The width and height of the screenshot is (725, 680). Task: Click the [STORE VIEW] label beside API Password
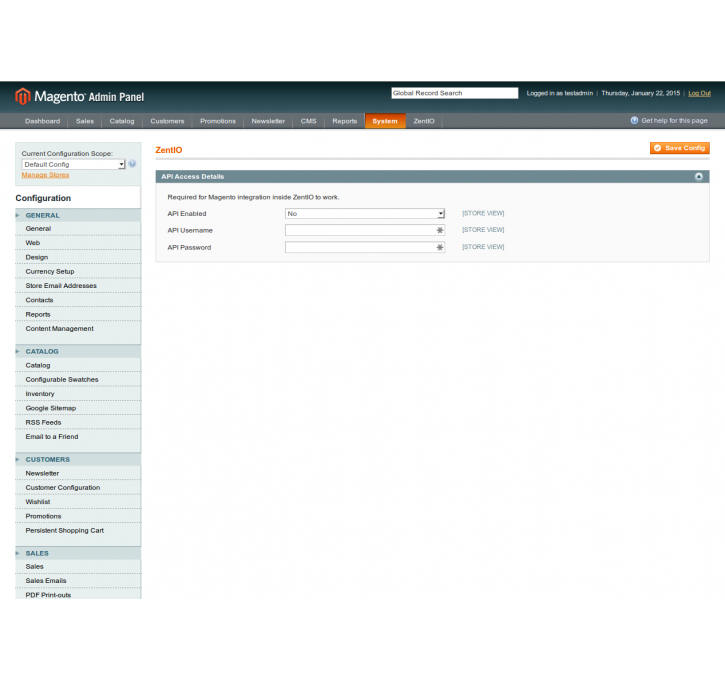pyautogui.click(x=483, y=247)
